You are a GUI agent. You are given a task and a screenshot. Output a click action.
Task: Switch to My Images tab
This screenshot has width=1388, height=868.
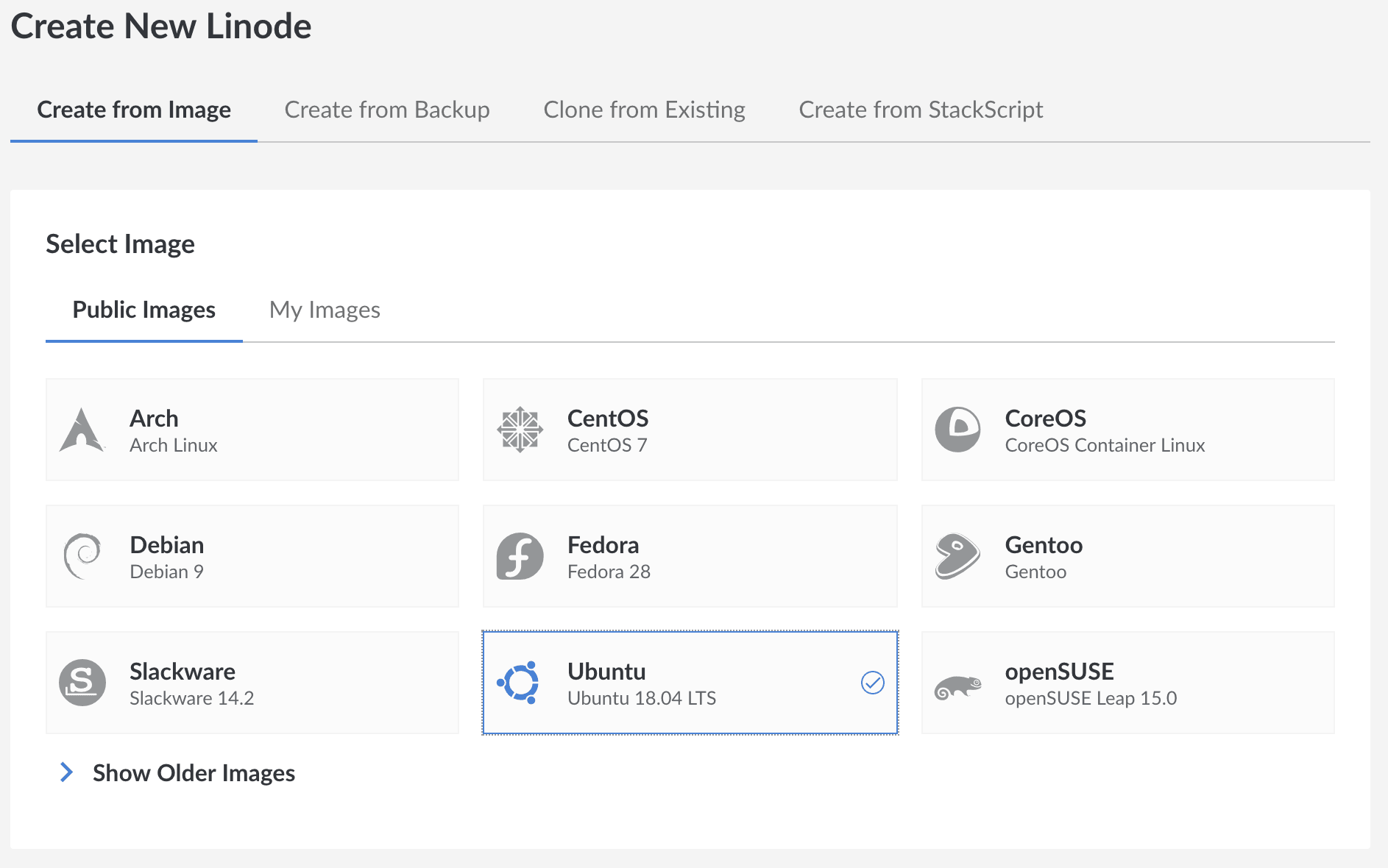(325, 310)
